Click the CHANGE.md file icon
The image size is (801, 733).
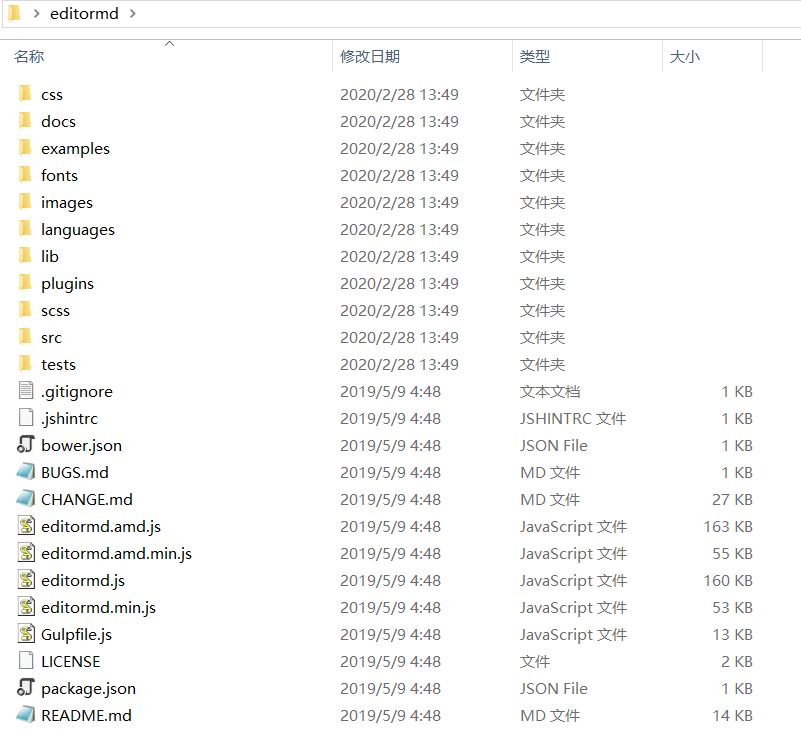click(26, 499)
